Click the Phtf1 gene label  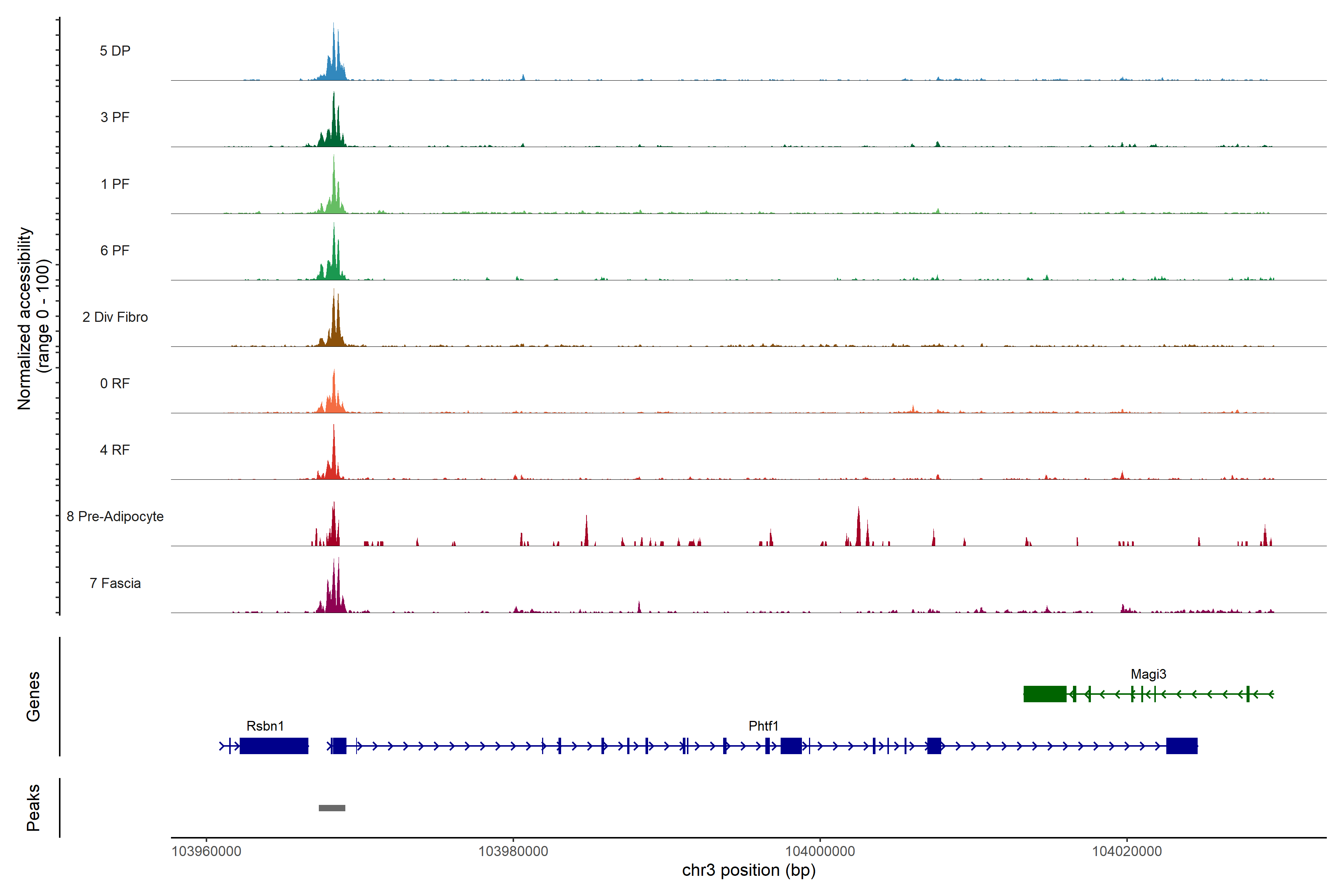click(x=763, y=726)
